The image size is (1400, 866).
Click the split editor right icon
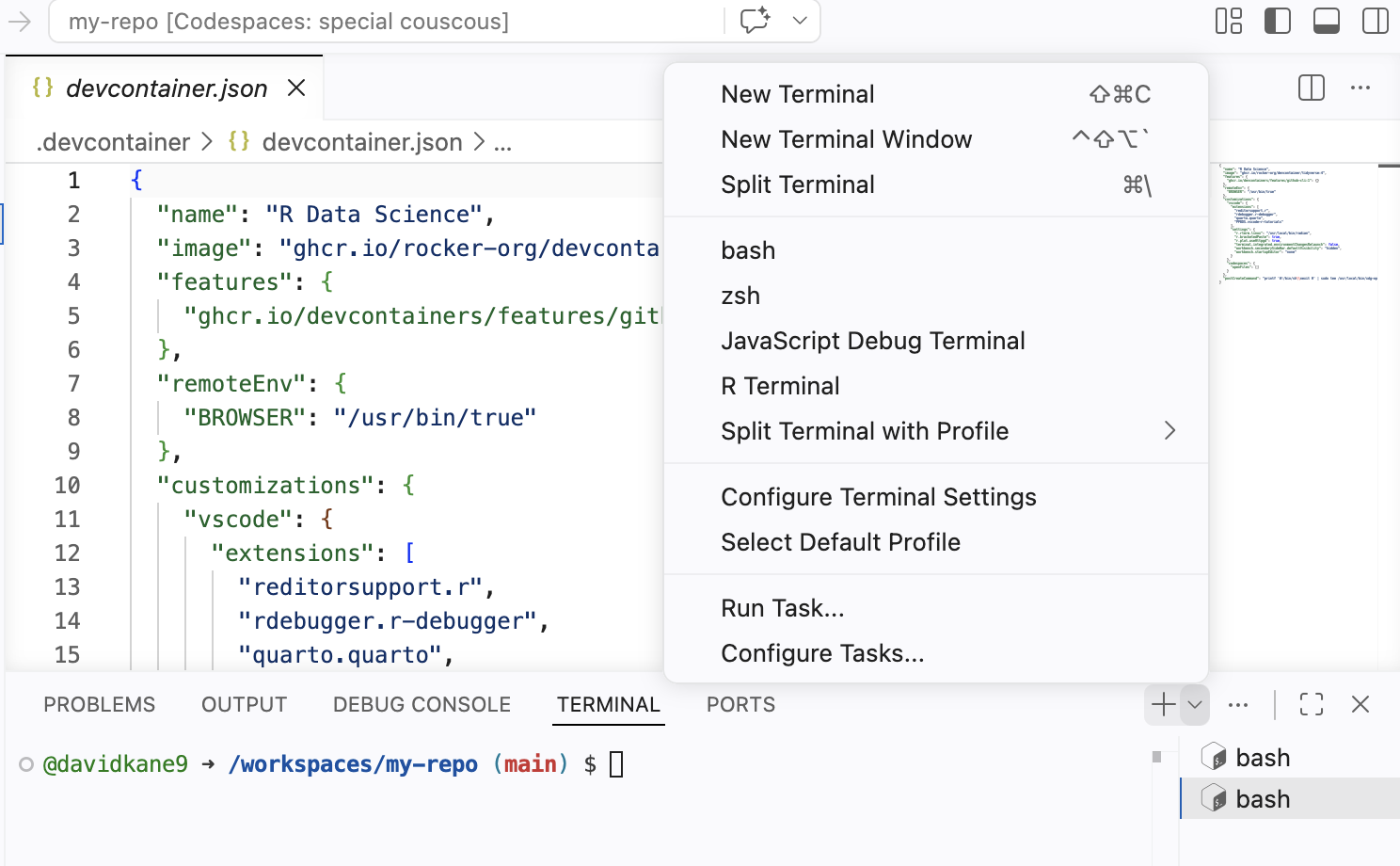1312,88
